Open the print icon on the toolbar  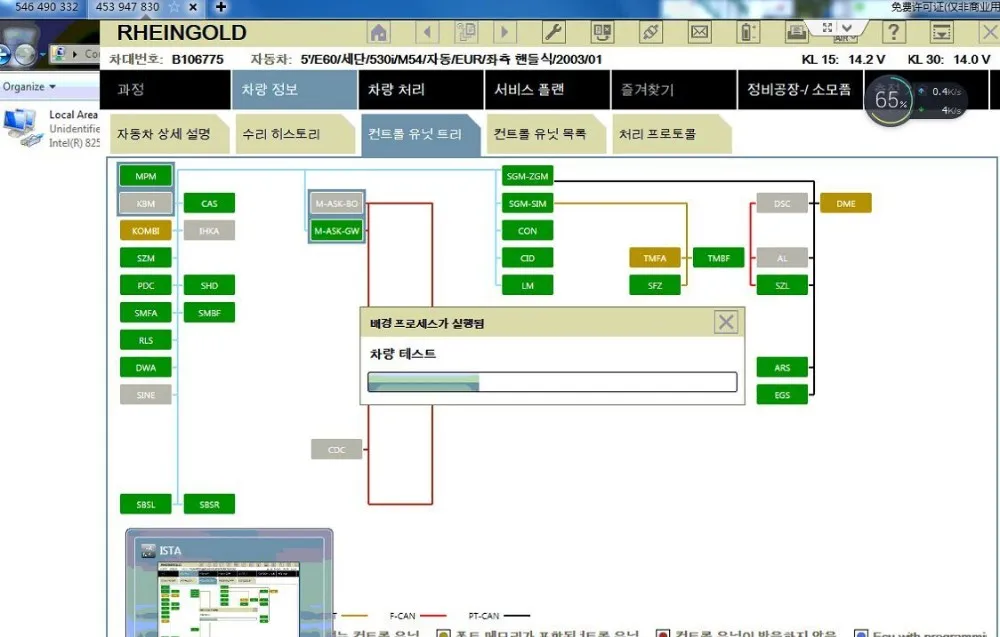click(x=795, y=32)
